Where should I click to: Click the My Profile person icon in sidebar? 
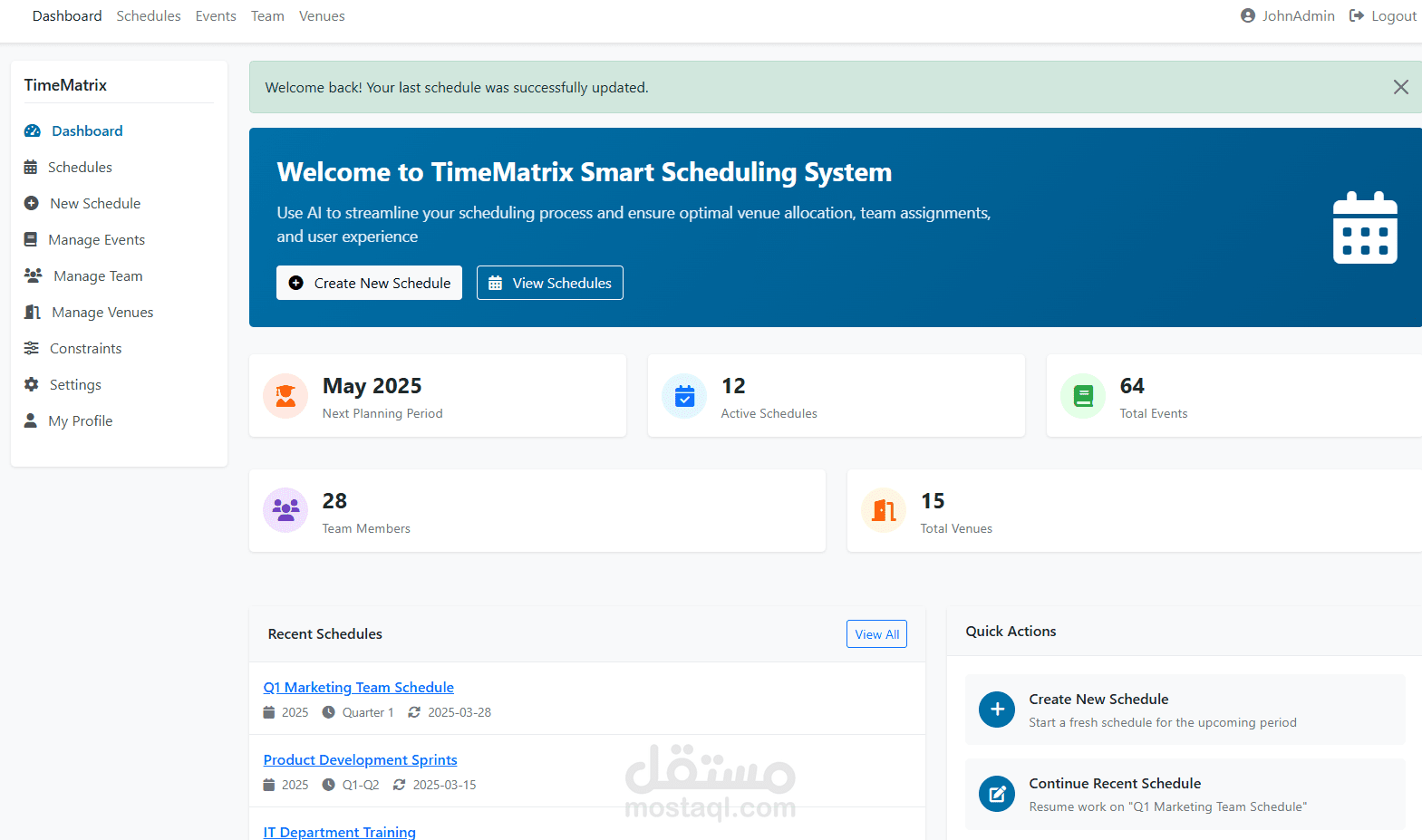point(31,420)
